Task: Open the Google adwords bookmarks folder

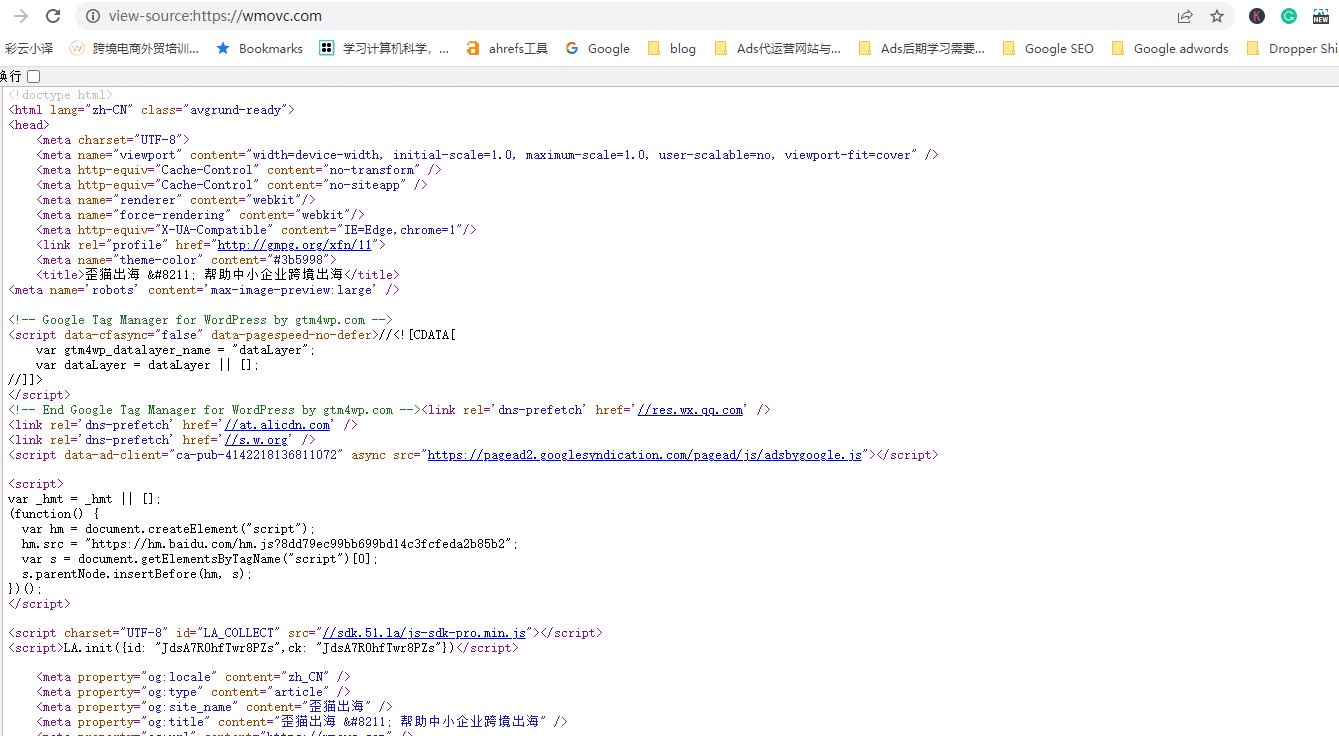Action: point(1170,48)
